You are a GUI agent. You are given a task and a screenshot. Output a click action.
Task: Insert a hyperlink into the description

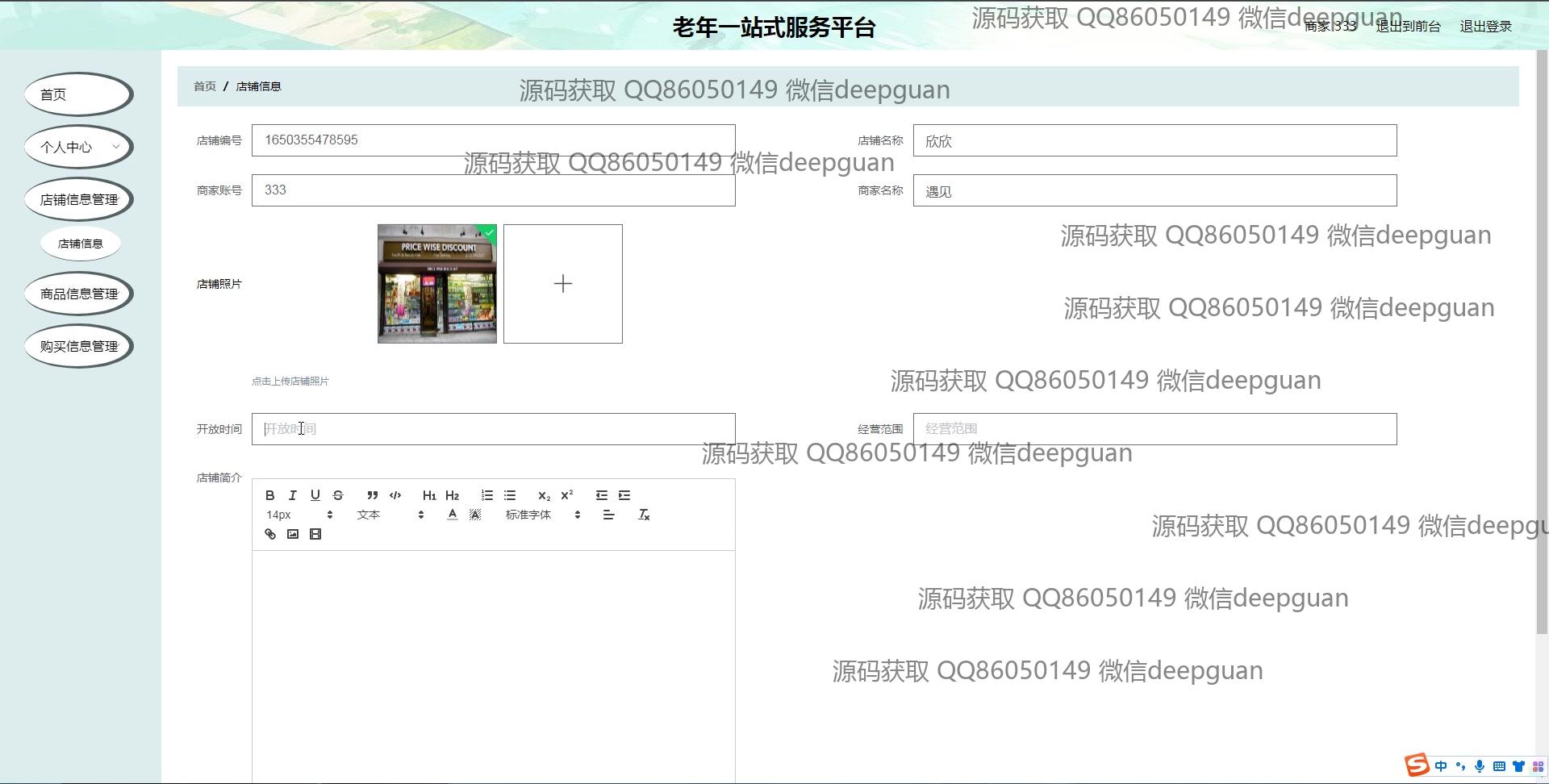pos(270,534)
